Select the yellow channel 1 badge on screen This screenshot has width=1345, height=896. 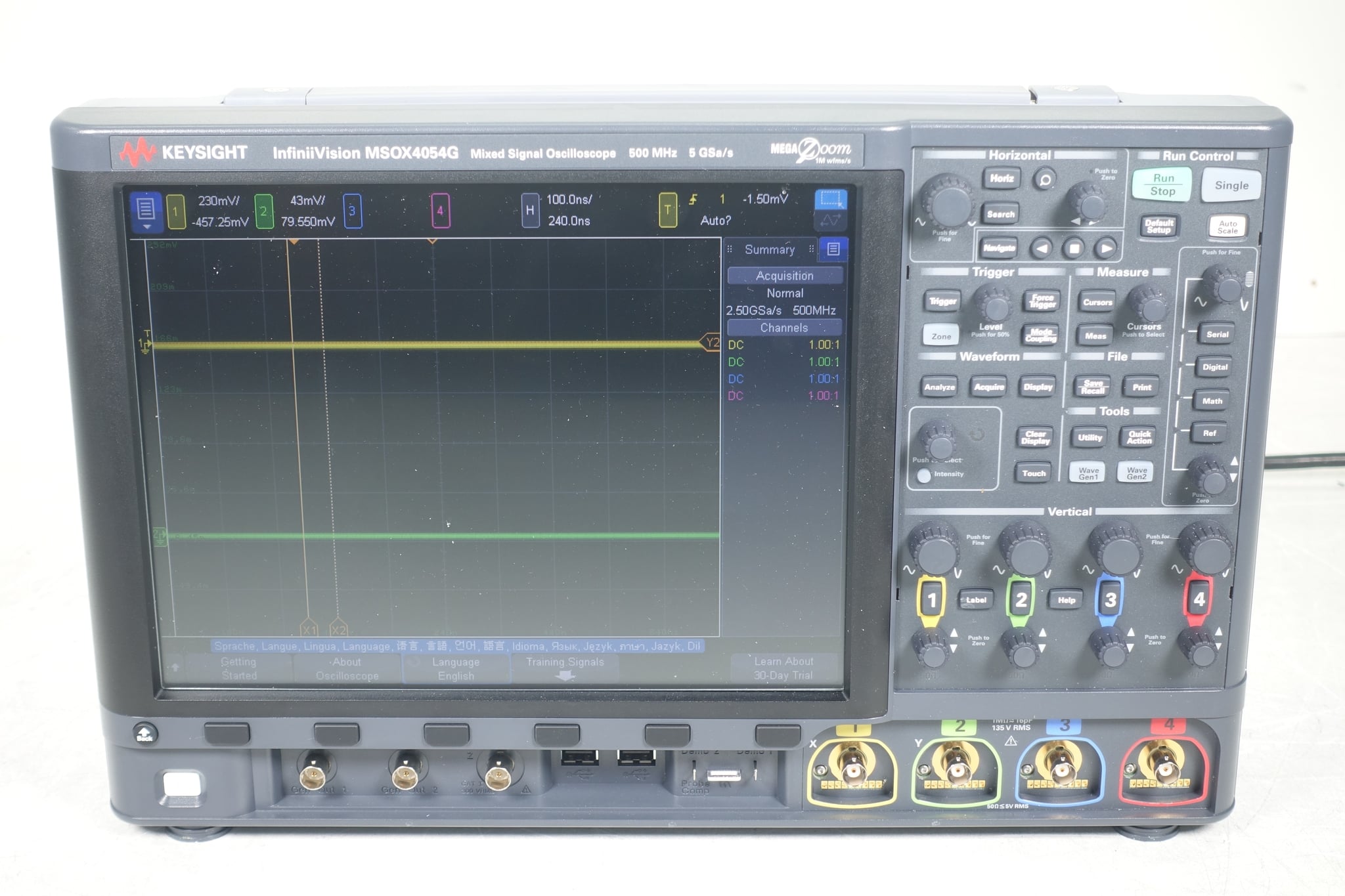click(x=175, y=212)
